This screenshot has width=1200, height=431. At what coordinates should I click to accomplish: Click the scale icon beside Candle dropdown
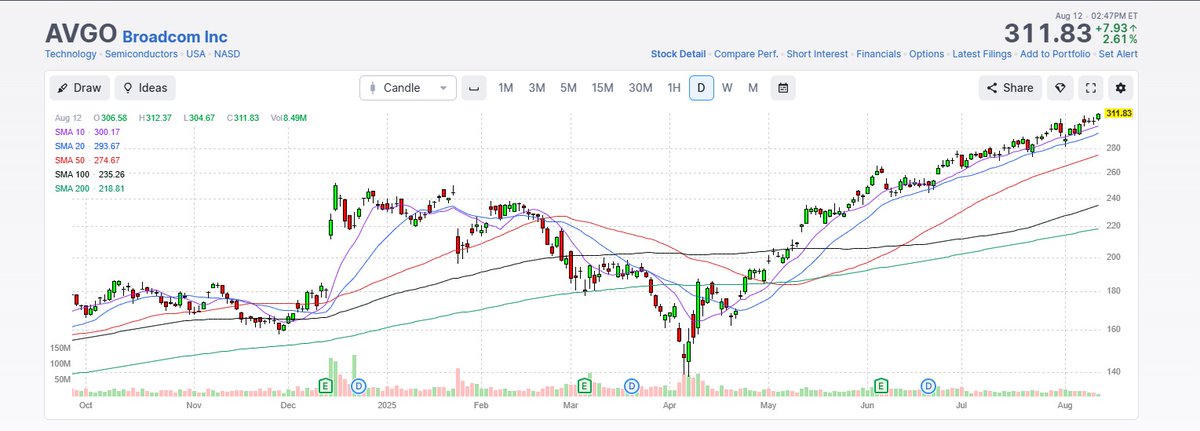pyautogui.click(x=474, y=88)
